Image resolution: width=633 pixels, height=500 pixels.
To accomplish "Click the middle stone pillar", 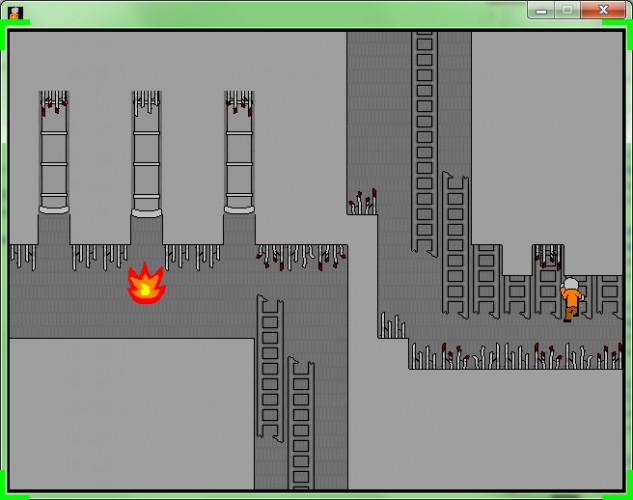I will [x=147, y=153].
